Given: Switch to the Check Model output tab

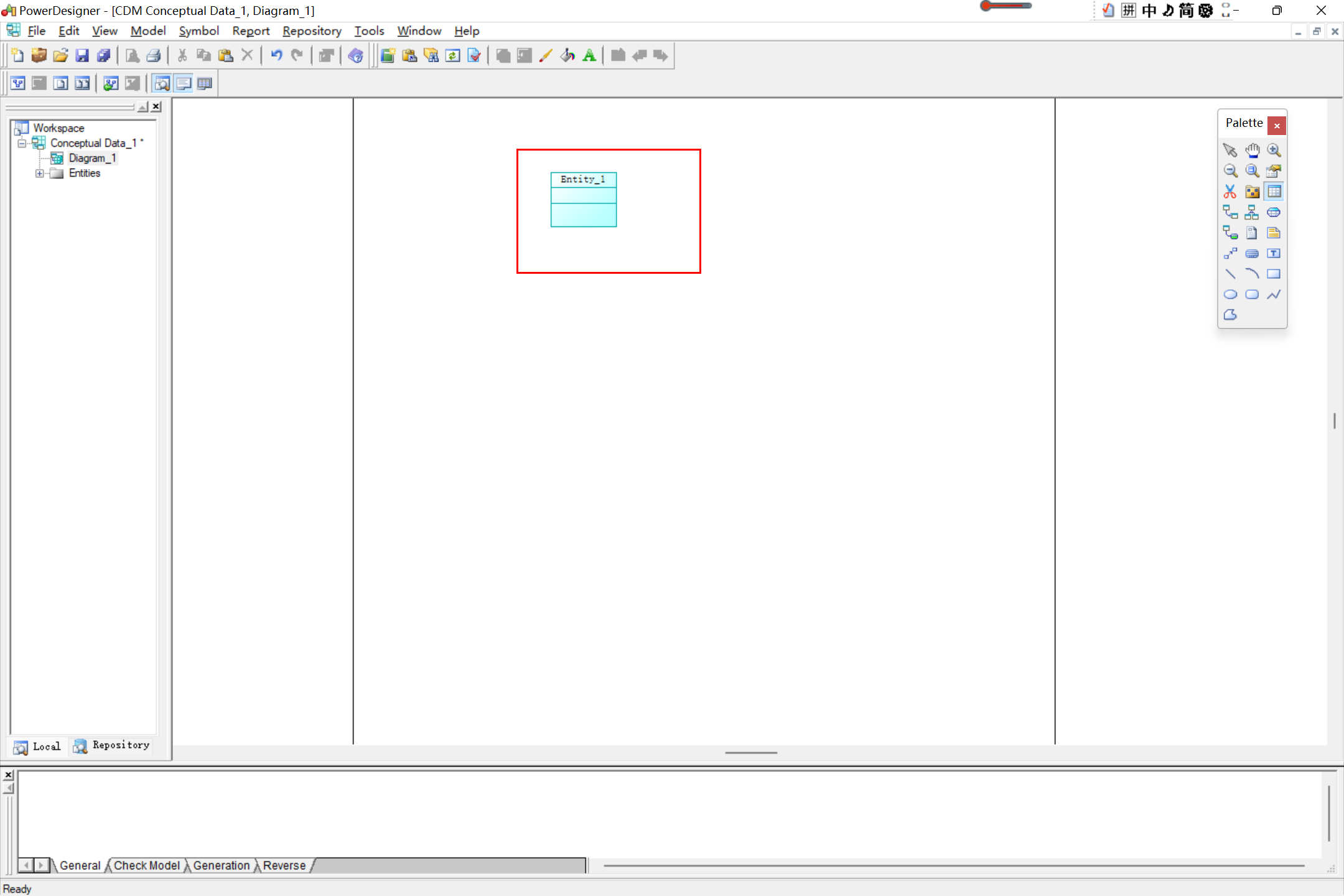Looking at the screenshot, I should [x=147, y=866].
